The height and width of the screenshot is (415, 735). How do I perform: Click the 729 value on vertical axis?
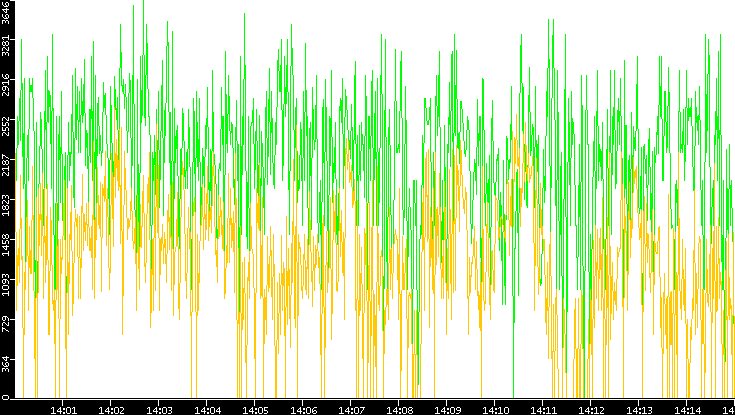[6, 323]
